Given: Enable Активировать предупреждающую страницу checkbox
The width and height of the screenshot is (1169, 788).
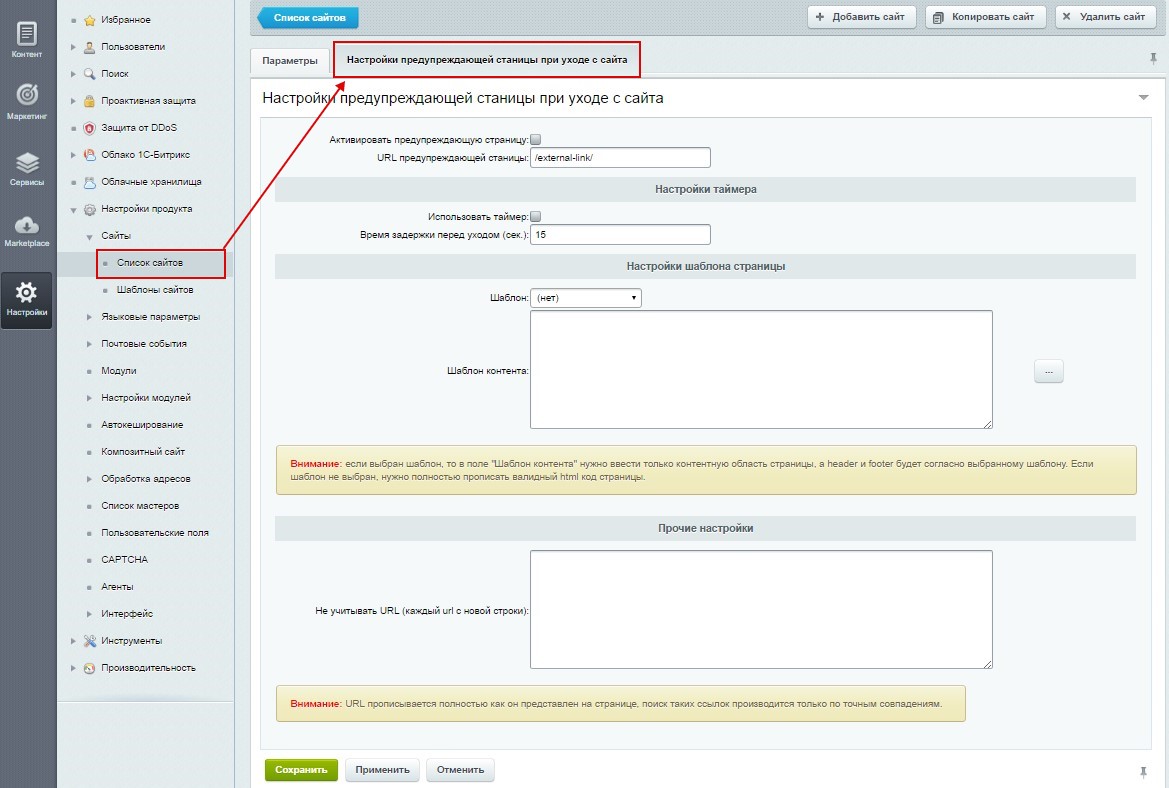Looking at the screenshot, I should click(535, 139).
